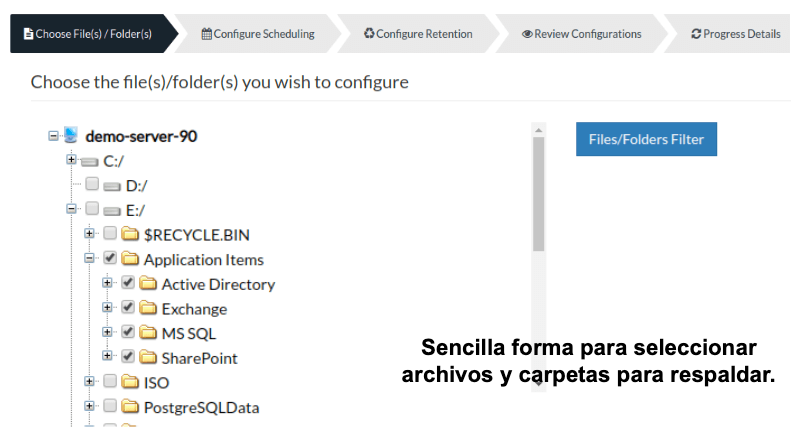This screenshot has height=445, width=800.
Task: Click the MS SQL folder icon
Action: [x=148, y=332]
